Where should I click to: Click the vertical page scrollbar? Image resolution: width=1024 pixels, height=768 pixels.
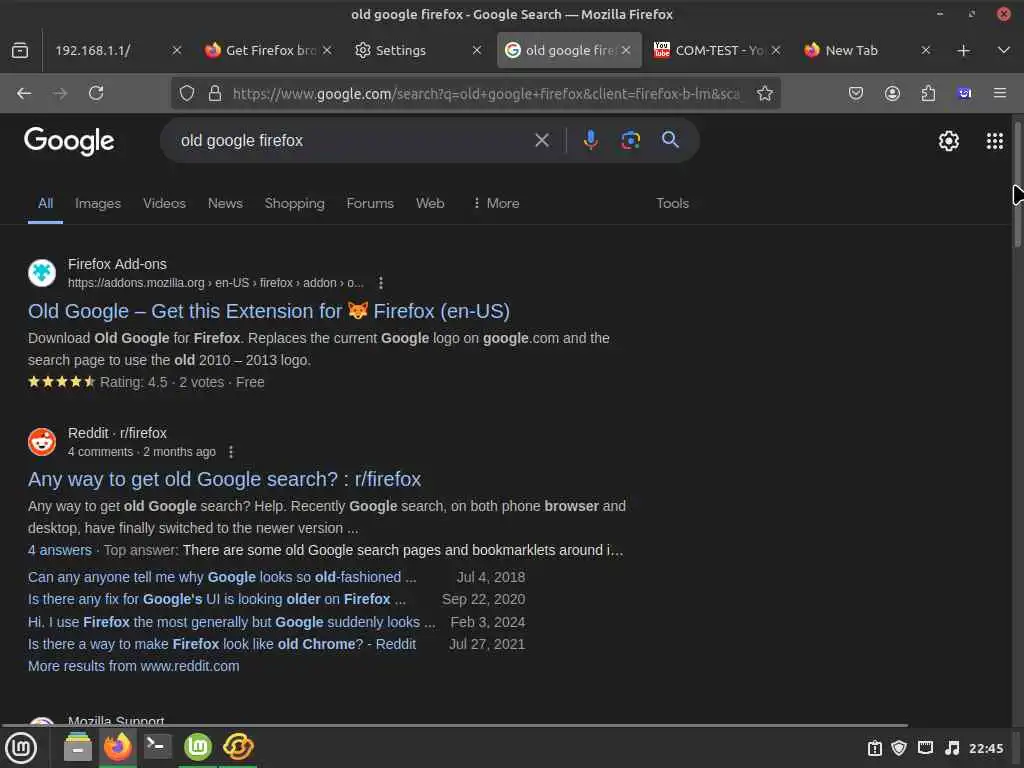pos(1017,185)
